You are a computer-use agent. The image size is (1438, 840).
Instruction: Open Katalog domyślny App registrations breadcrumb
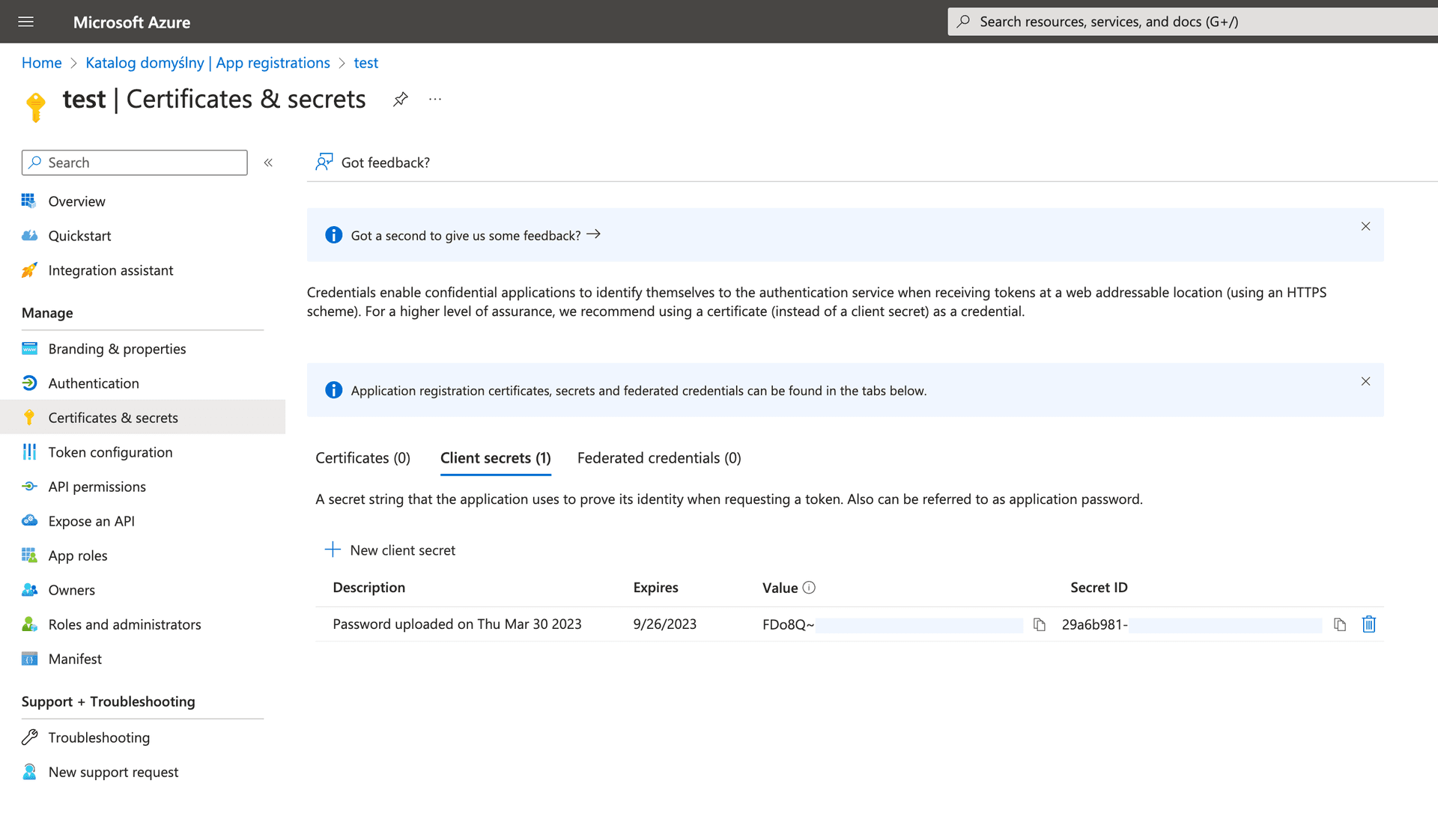pos(207,63)
